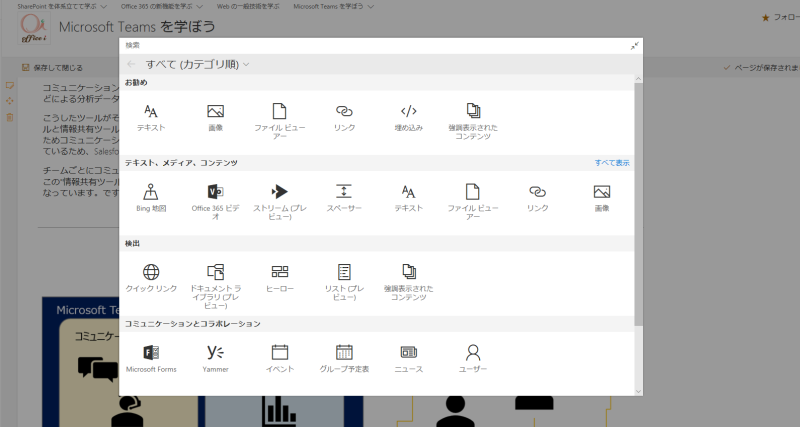800x427 pixels.
Task: Select ファイル ビューアー under テキスト、メディア、コンテンツ
Action: coord(473,202)
